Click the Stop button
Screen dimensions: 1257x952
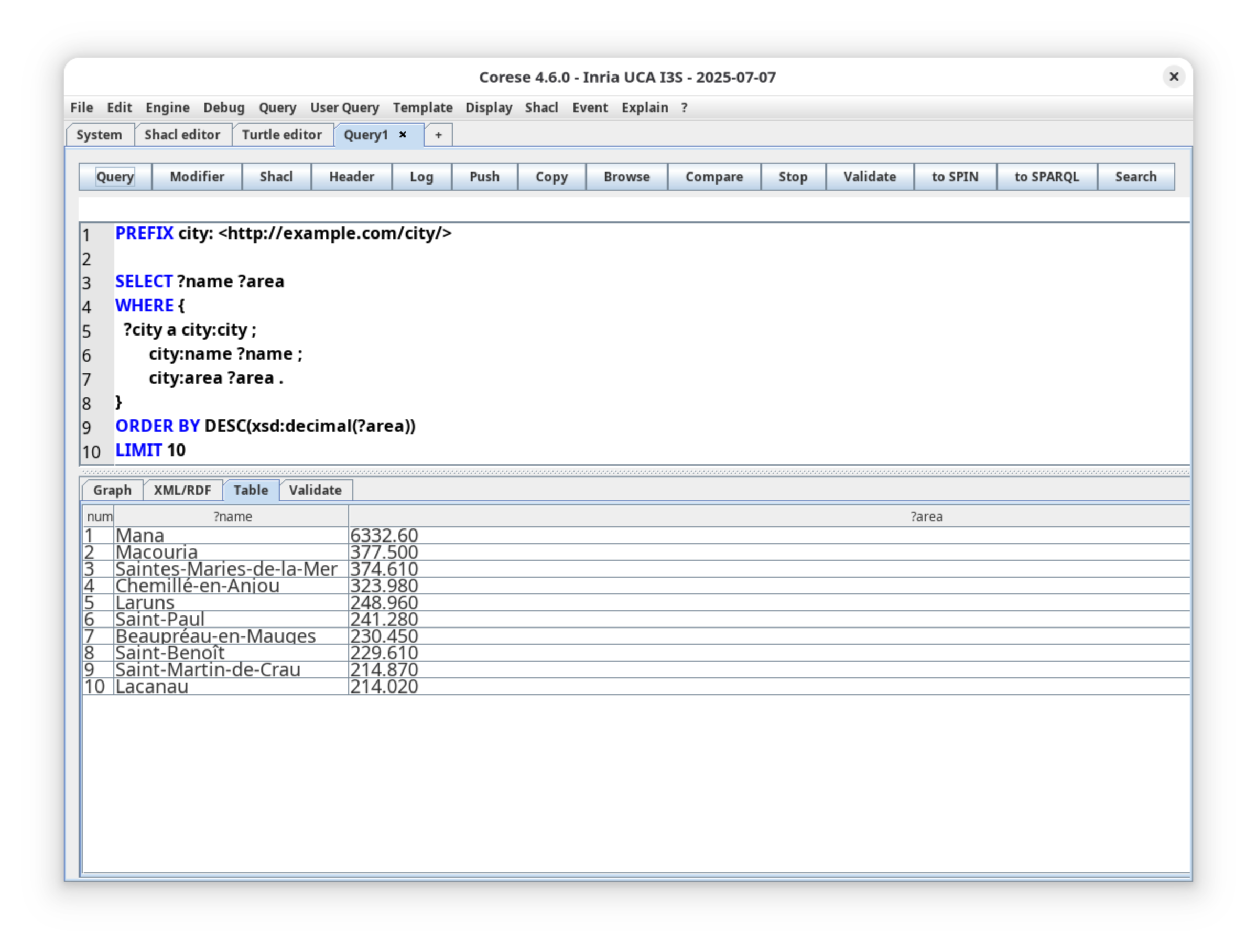[x=792, y=177]
